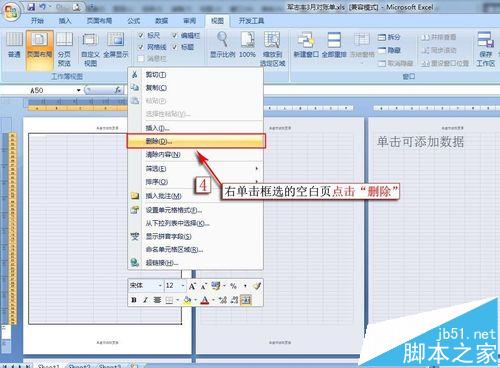The width and height of the screenshot is (500, 368).
Task: Increase decimal places in mini toolbar
Action: (223, 300)
